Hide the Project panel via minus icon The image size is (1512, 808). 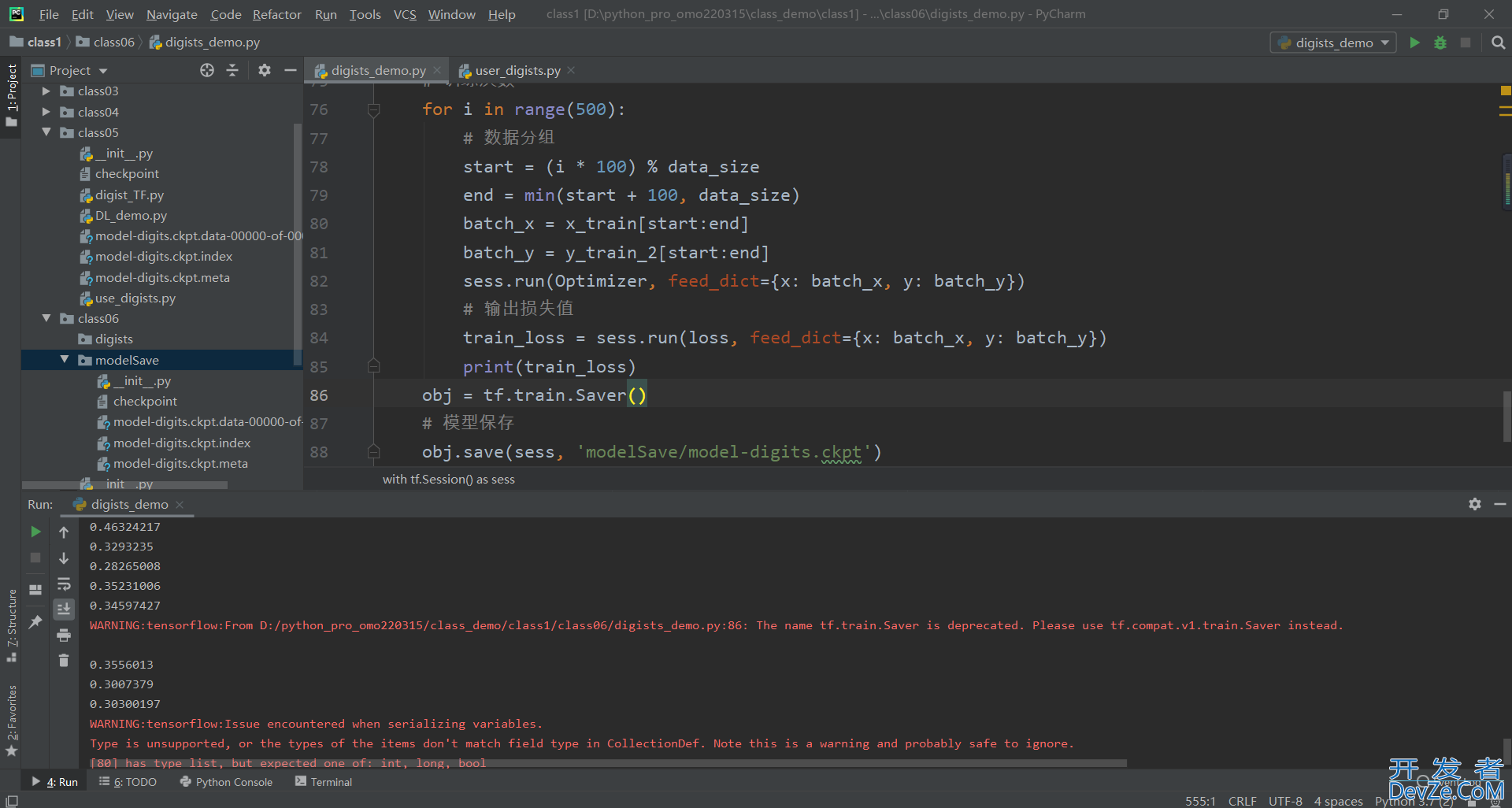pos(290,70)
